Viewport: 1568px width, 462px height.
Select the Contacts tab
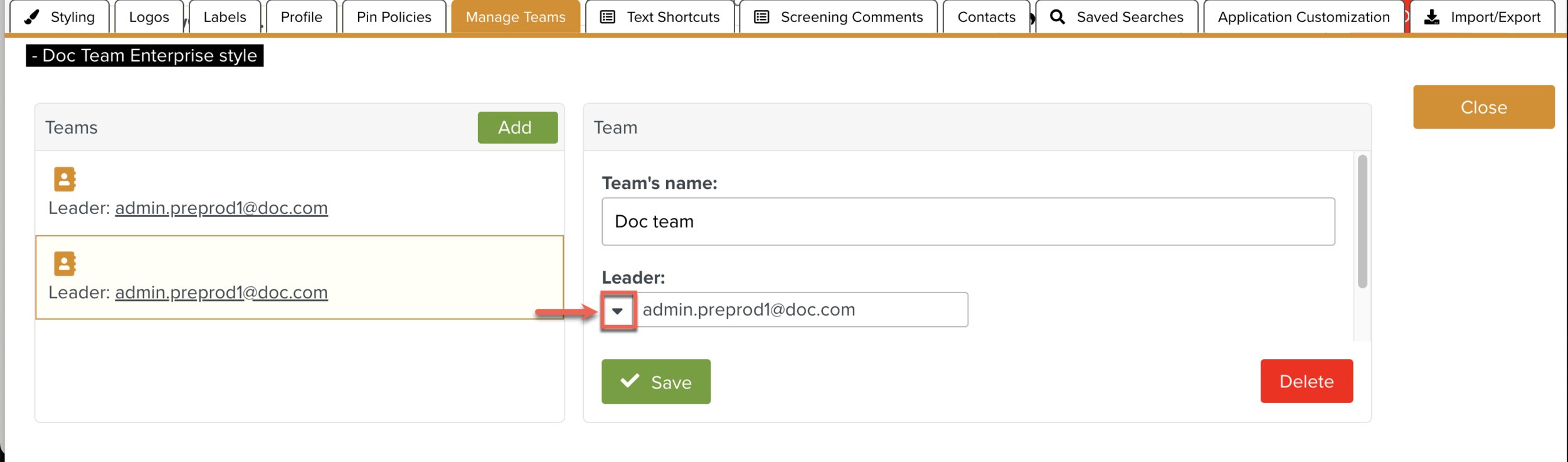(x=986, y=17)
